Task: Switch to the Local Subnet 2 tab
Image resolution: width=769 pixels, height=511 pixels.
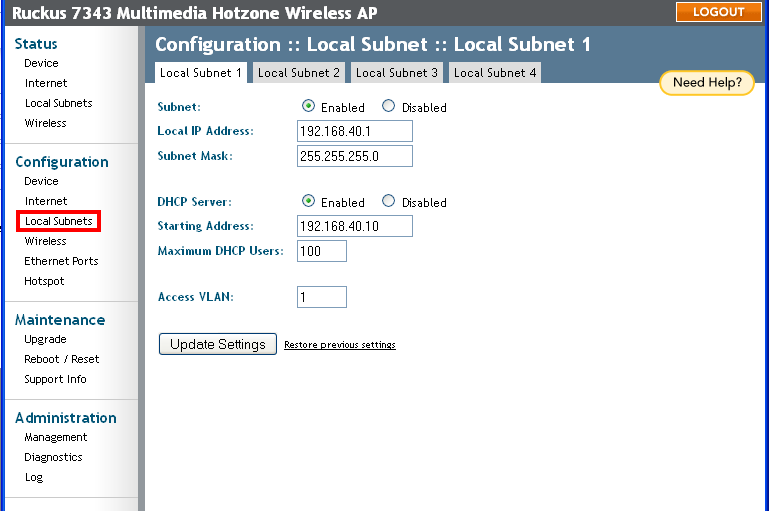Action: click(x=299, y=73)
